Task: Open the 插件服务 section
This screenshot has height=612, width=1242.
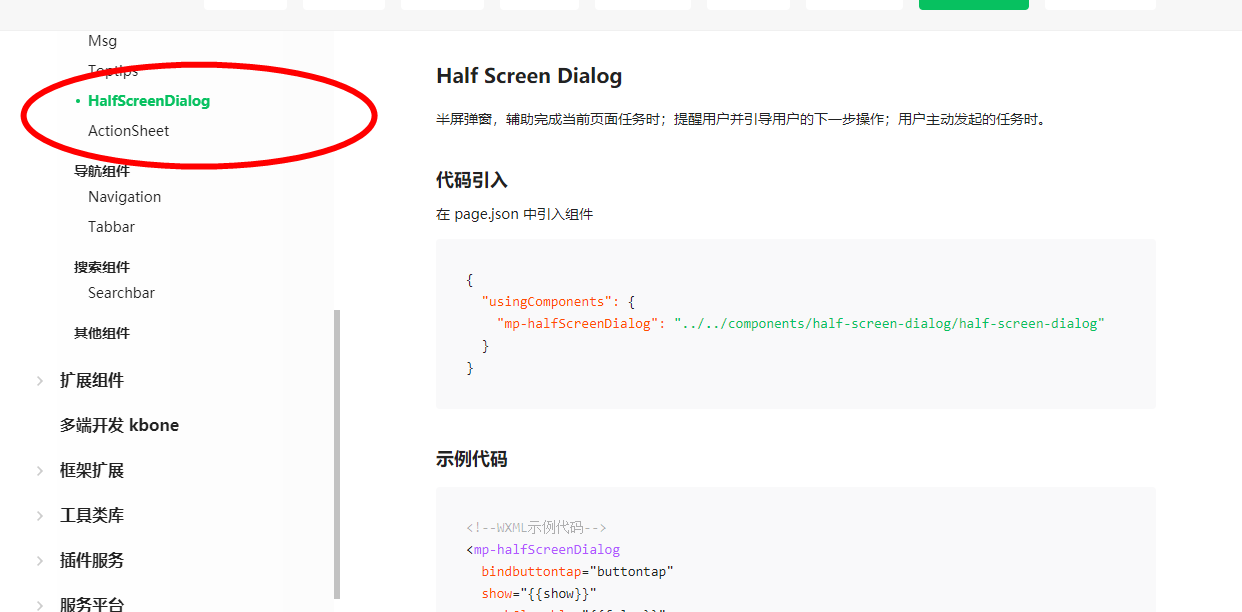Action: (x=92, y=561)
